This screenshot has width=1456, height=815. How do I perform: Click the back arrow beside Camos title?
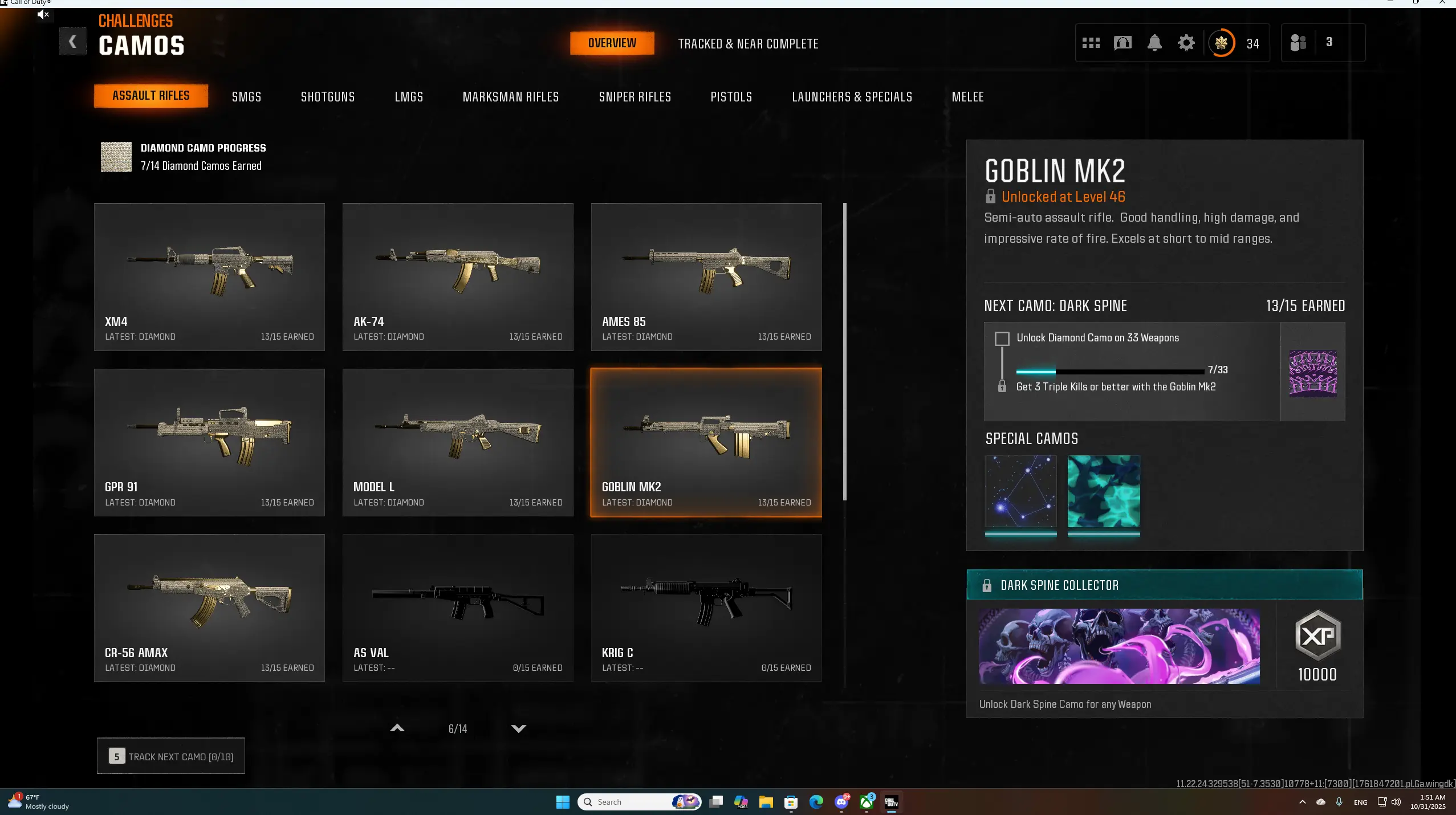pos(72,42)
